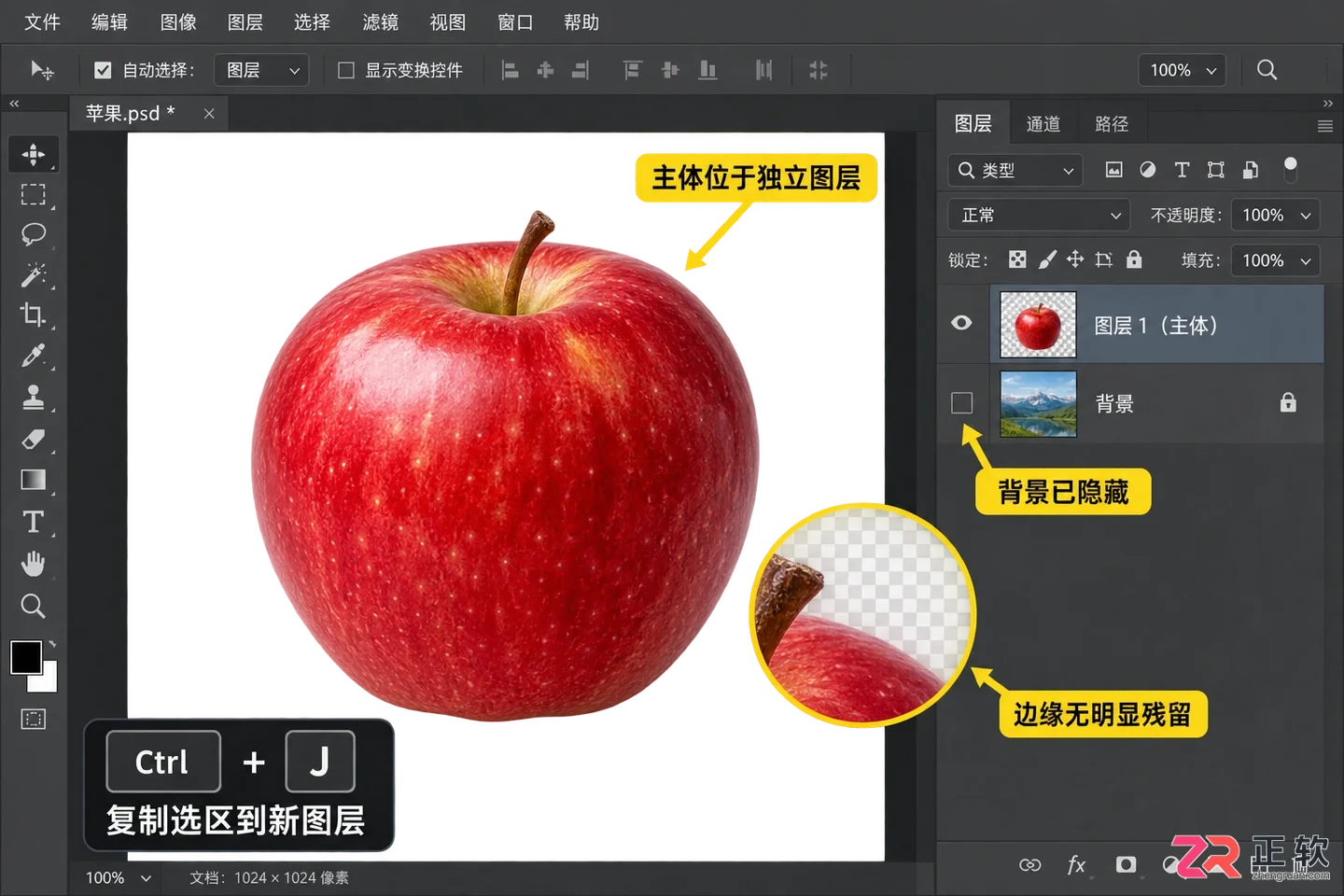Select the Gradient tool
This screenshot has width=1344, height=896.
34,480
